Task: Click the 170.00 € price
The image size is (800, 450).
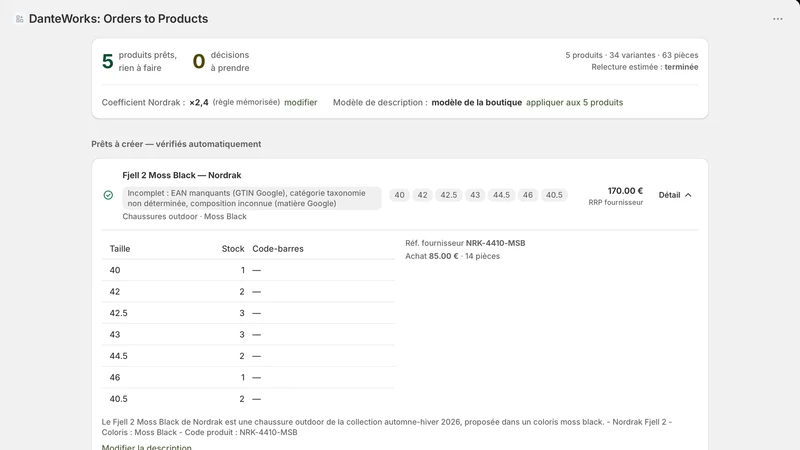Action: [x=625, y=191]
